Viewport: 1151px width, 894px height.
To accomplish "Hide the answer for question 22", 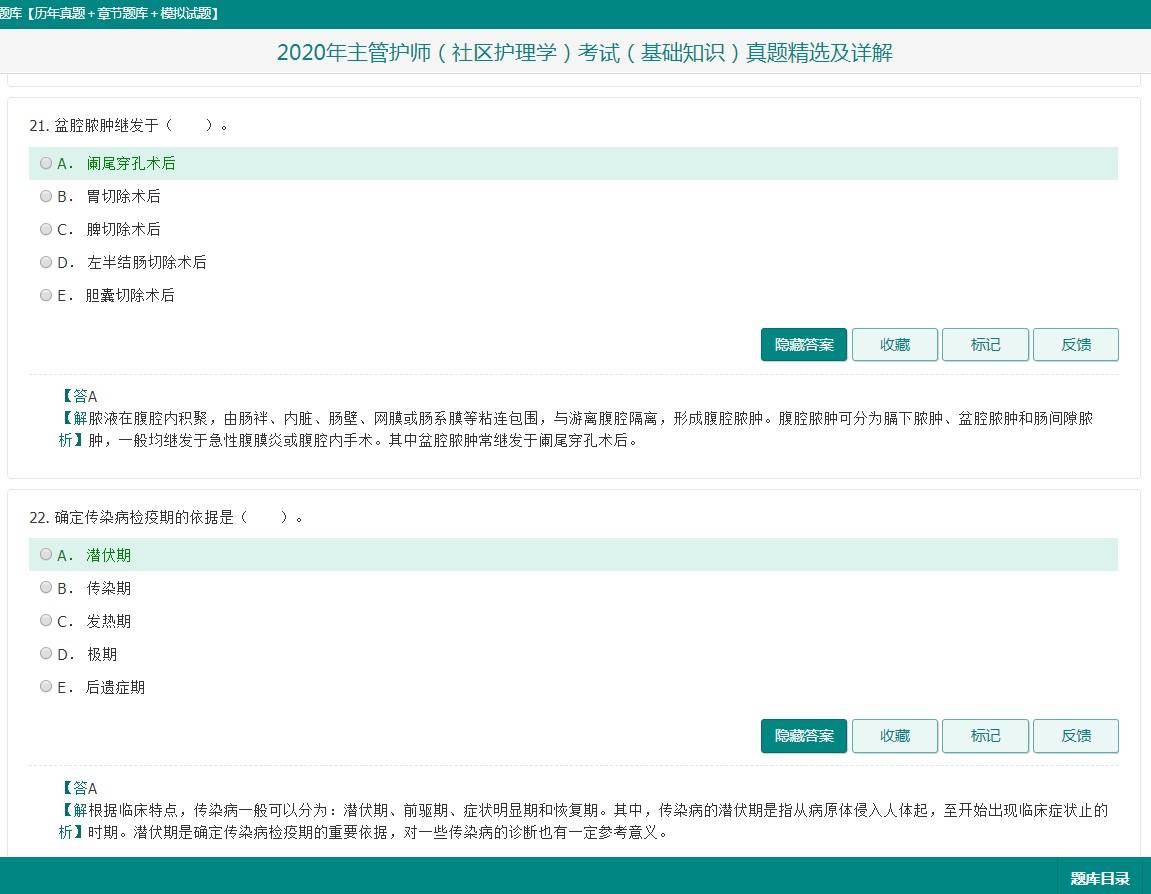I will pos(803,736).
